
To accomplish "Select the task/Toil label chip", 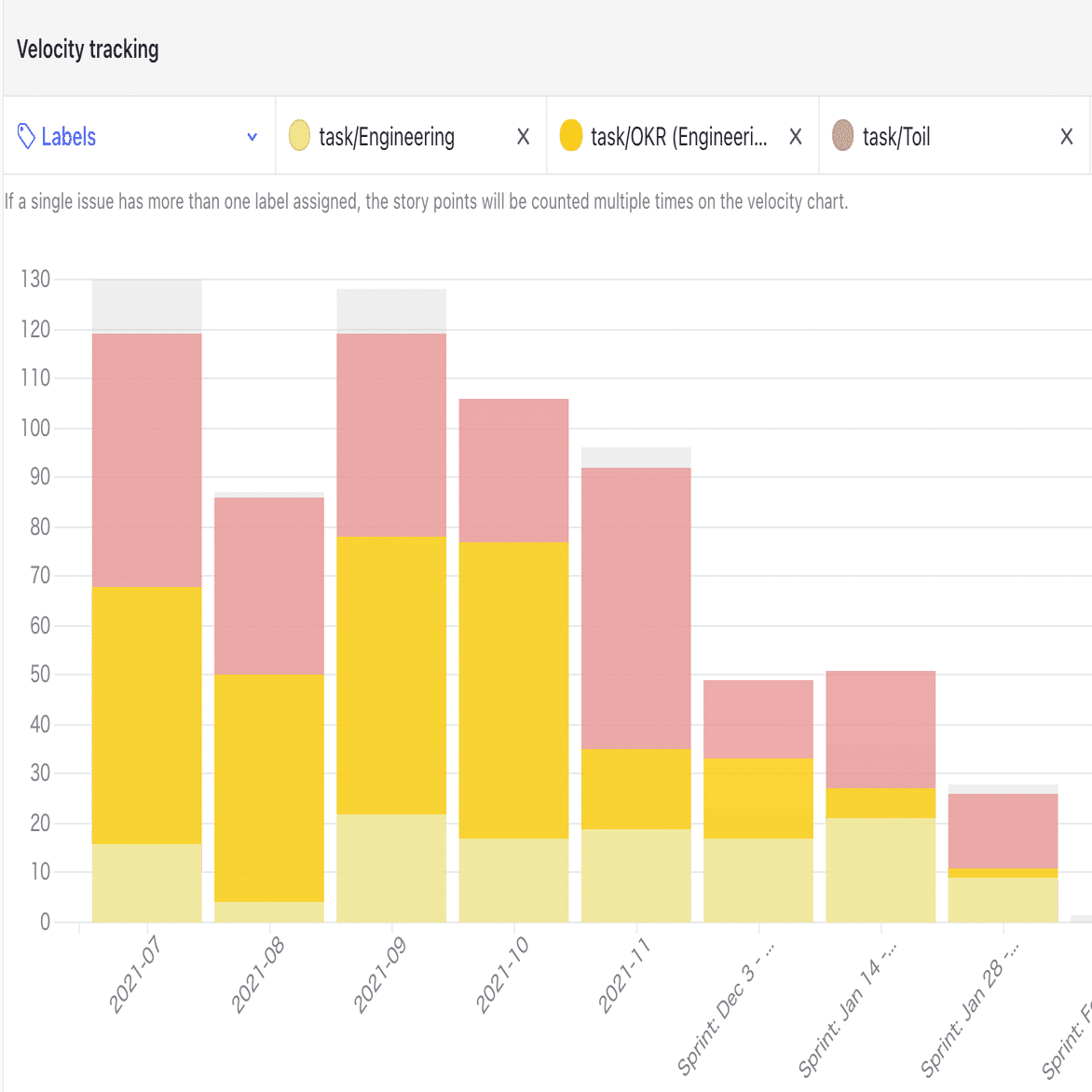I will tap(896, 136).
